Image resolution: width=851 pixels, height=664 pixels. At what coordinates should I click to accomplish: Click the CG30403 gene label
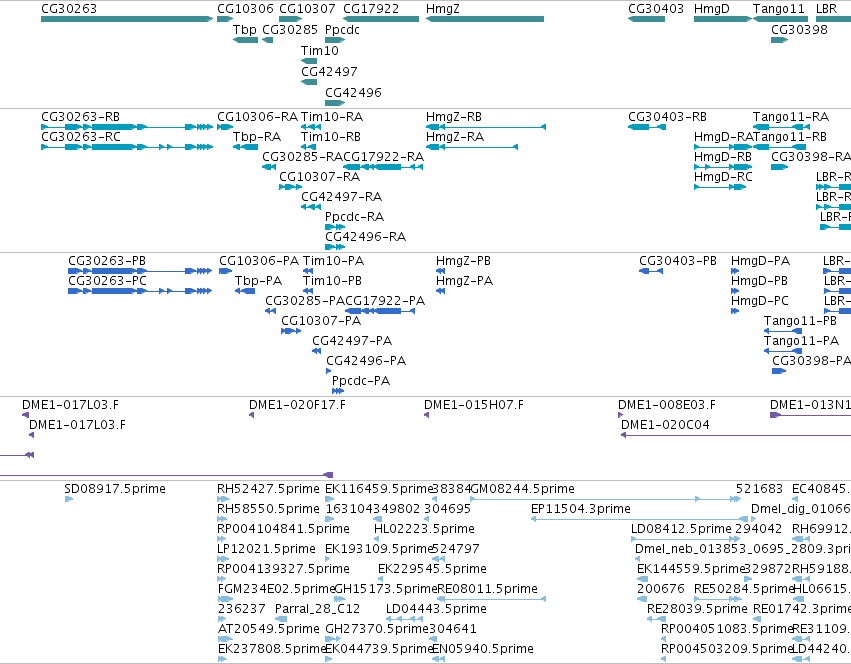[656, 9]
